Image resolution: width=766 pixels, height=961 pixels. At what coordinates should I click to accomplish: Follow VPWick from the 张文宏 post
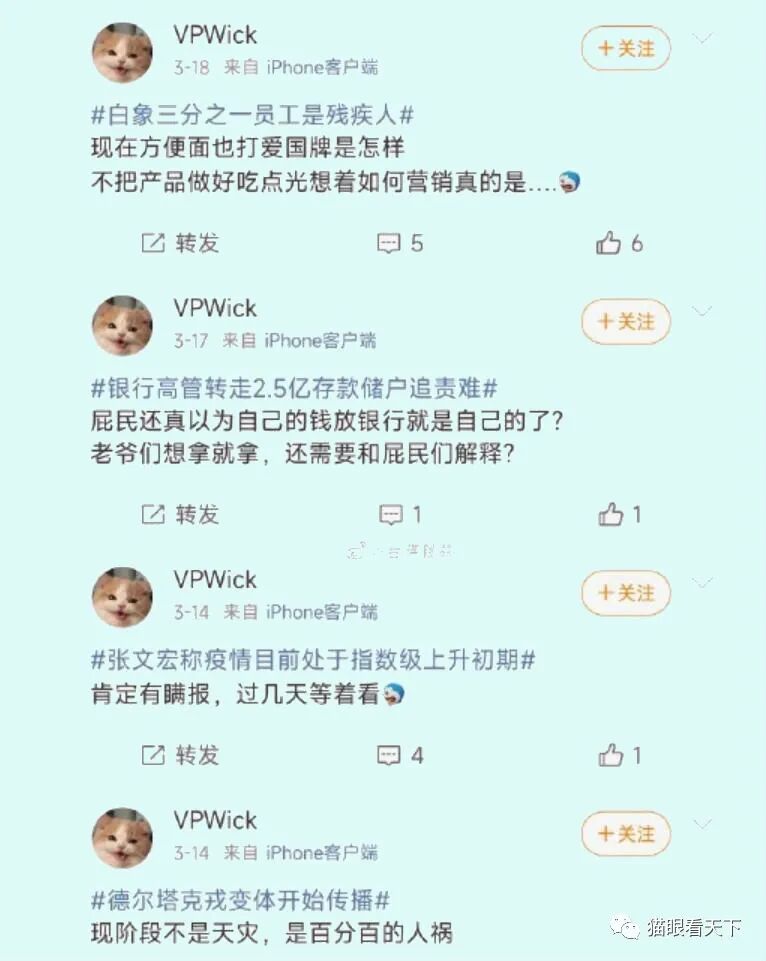[626, 593]
